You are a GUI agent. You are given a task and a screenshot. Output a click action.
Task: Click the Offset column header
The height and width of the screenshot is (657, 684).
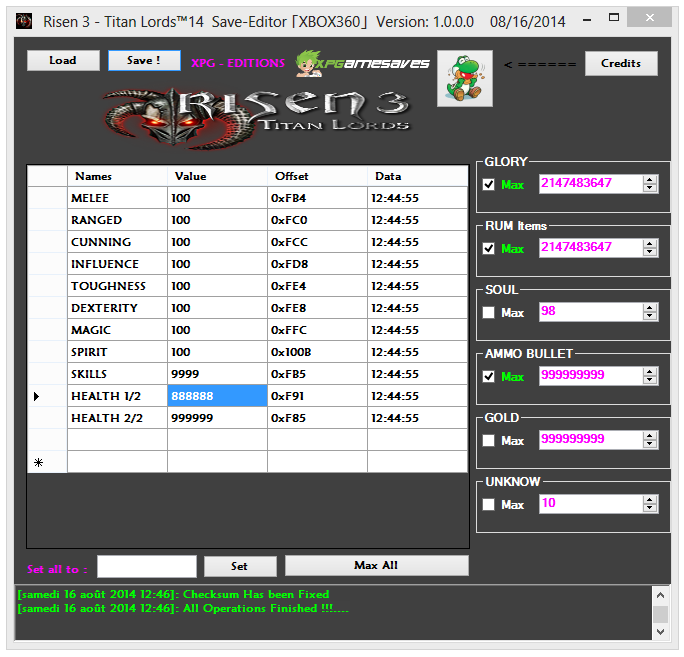[x=317, y=176]
